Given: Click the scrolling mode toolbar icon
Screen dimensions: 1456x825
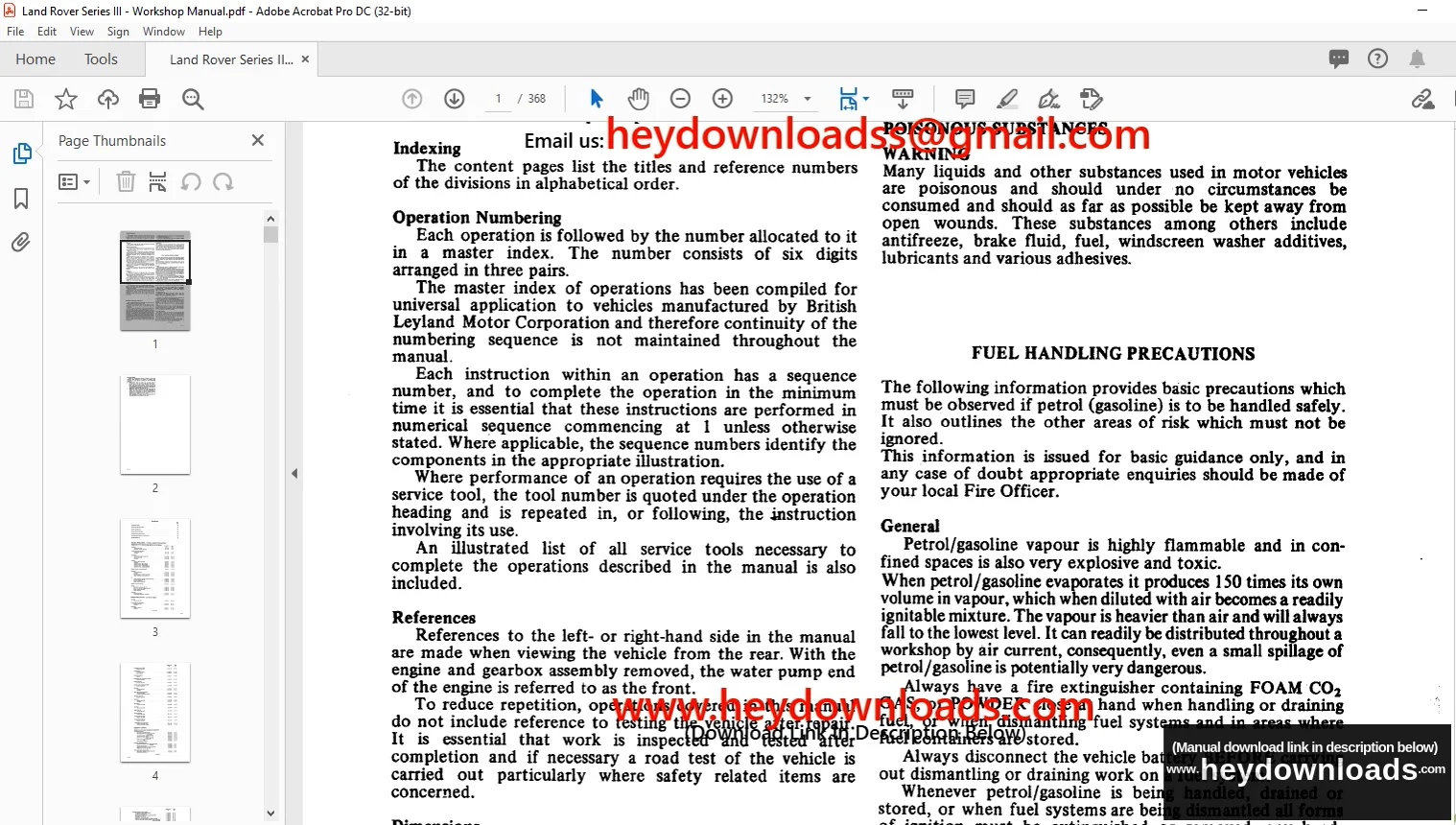Looking at the screenshot, I should [903, 99].
